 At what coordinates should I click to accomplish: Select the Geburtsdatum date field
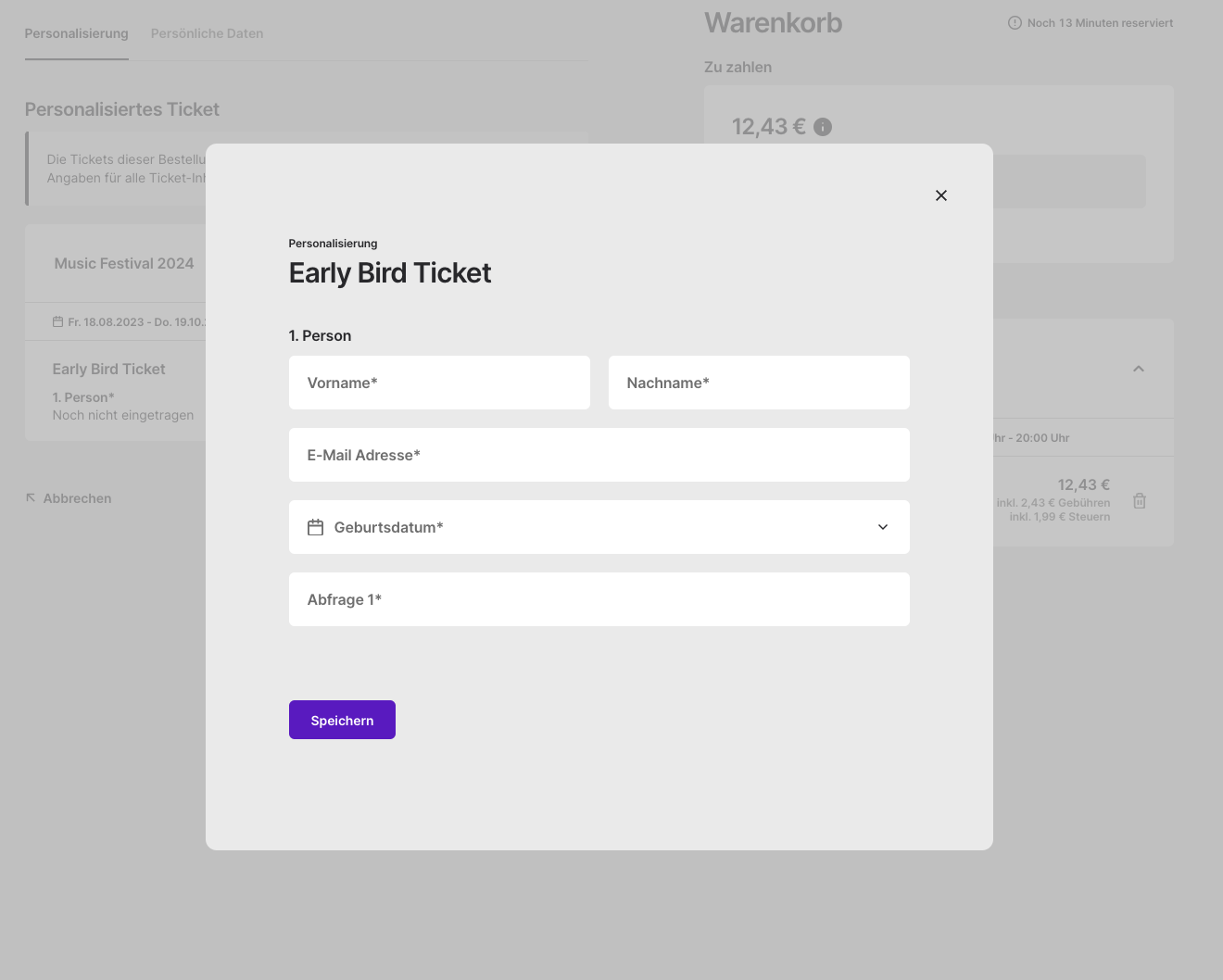(599, 527)
